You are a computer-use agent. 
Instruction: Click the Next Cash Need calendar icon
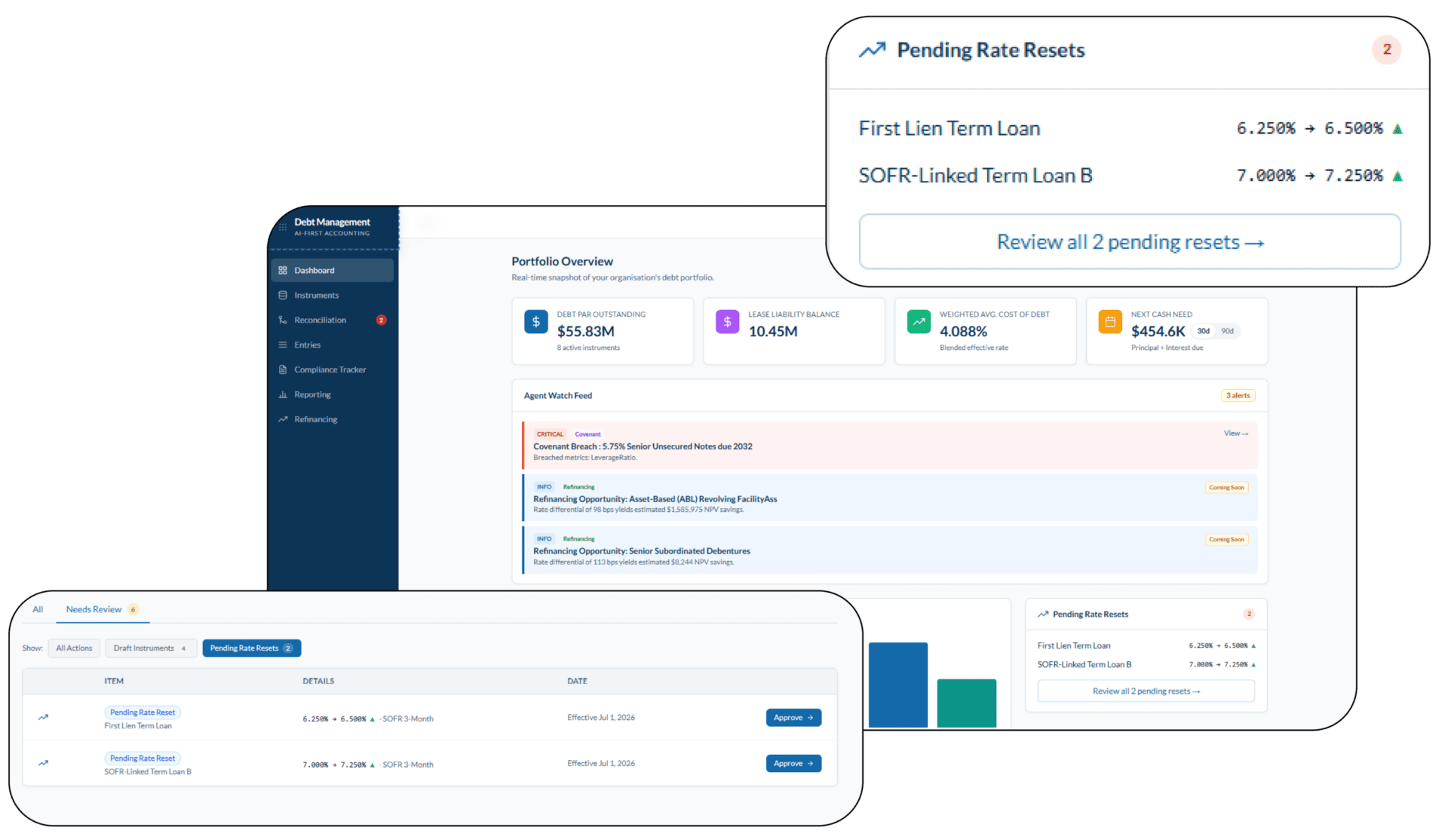point(1110,321)
